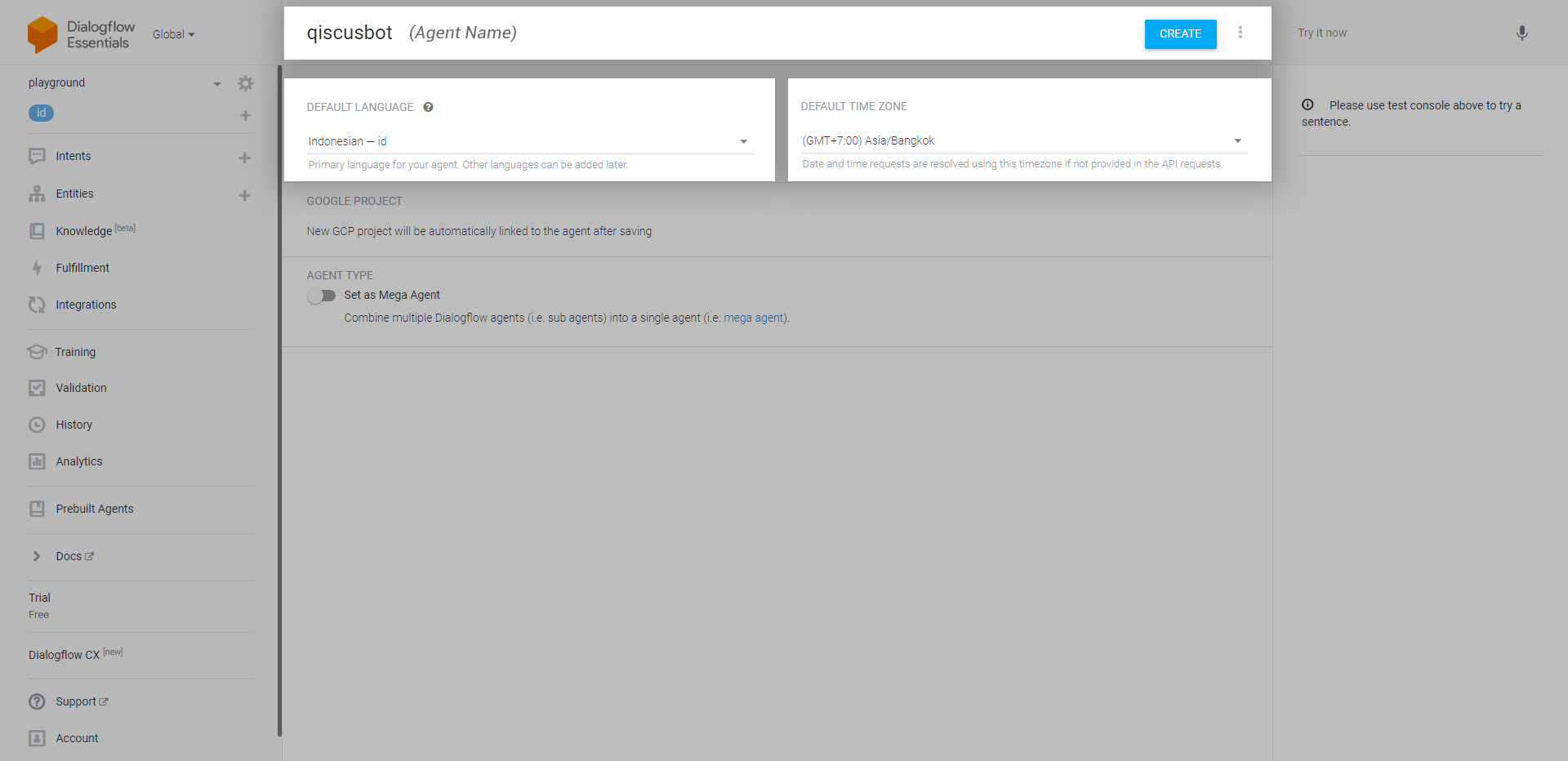Open the Global region menu

pyautogui.click(x=173, y=34)
